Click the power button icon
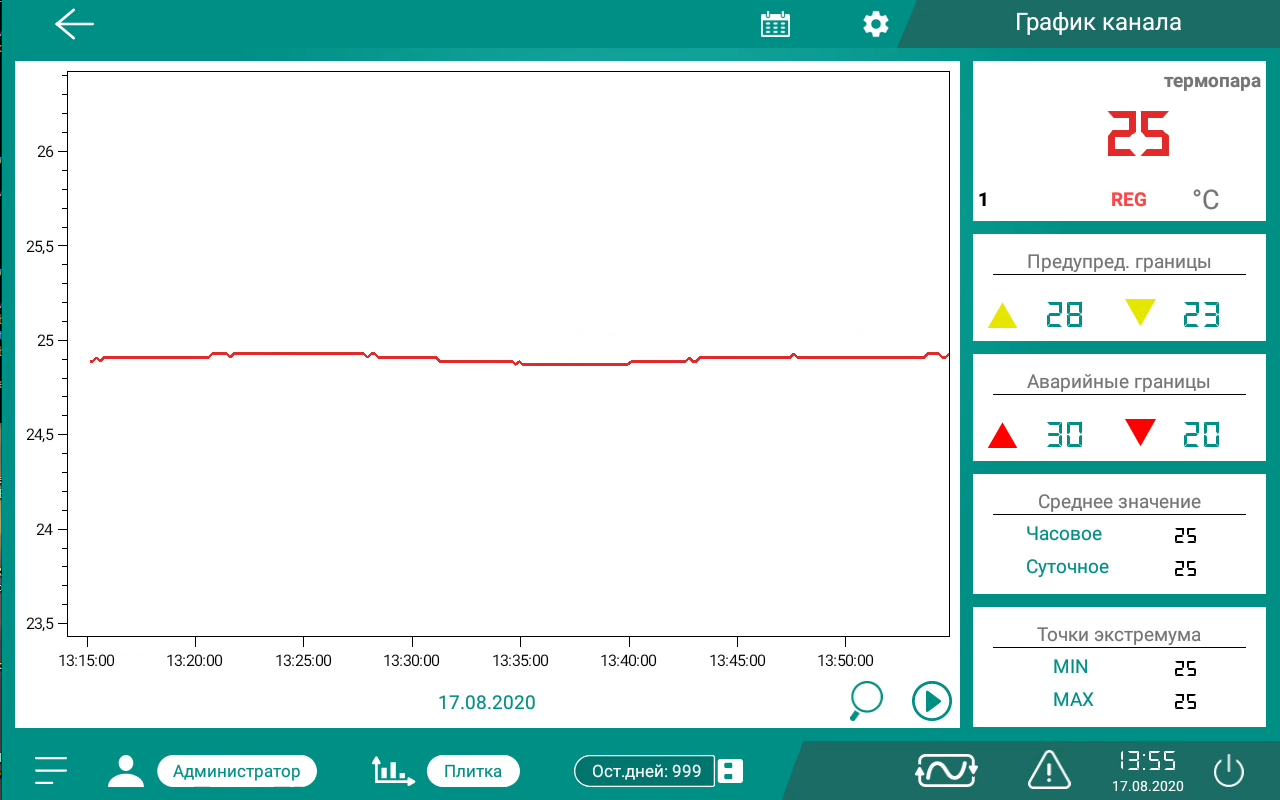This screenshot has height=800, width=1280. coord(1229,771)
